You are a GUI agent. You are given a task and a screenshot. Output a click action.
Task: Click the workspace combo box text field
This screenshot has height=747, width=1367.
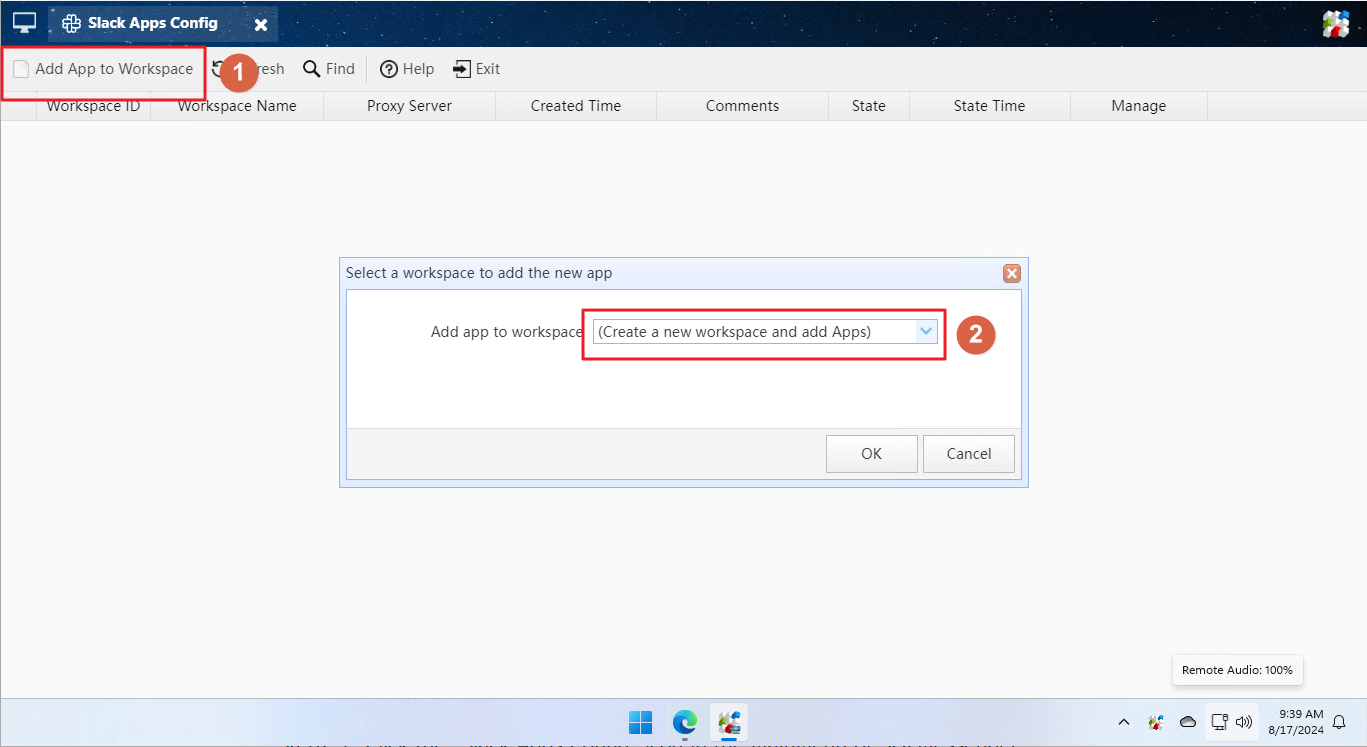click(755, 332)
